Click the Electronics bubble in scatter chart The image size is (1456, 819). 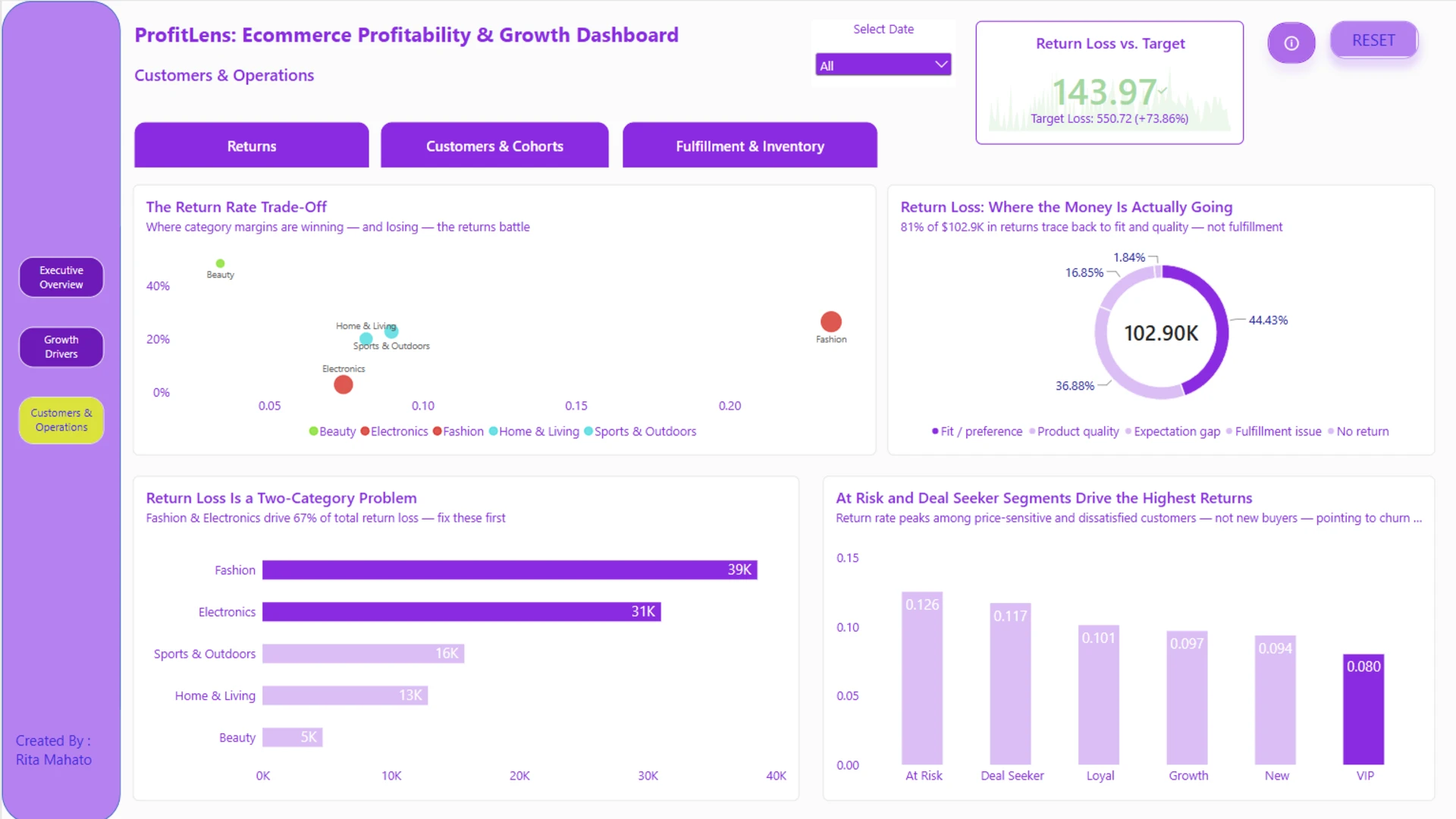point(344,384)
